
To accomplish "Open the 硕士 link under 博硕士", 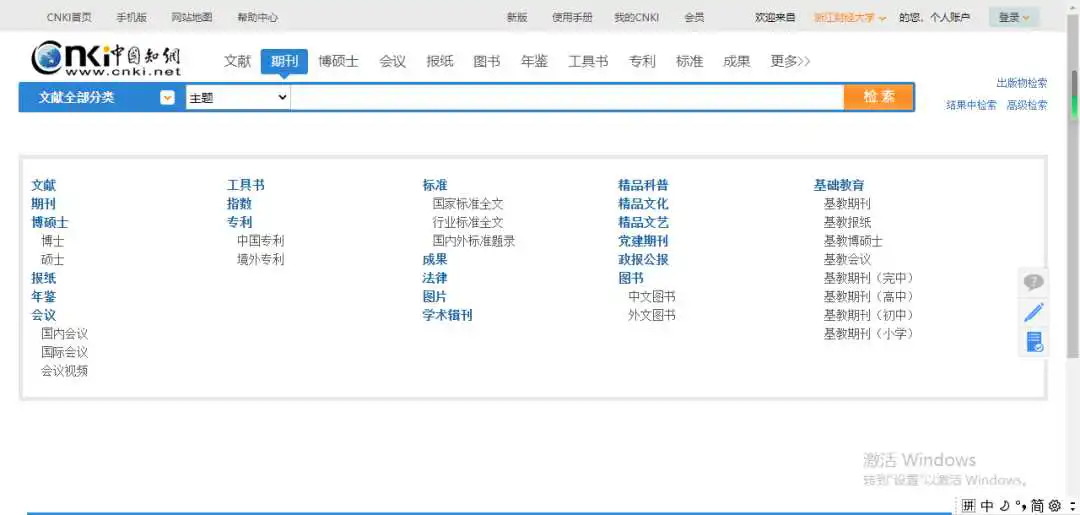I will click(x=52, y=260).
